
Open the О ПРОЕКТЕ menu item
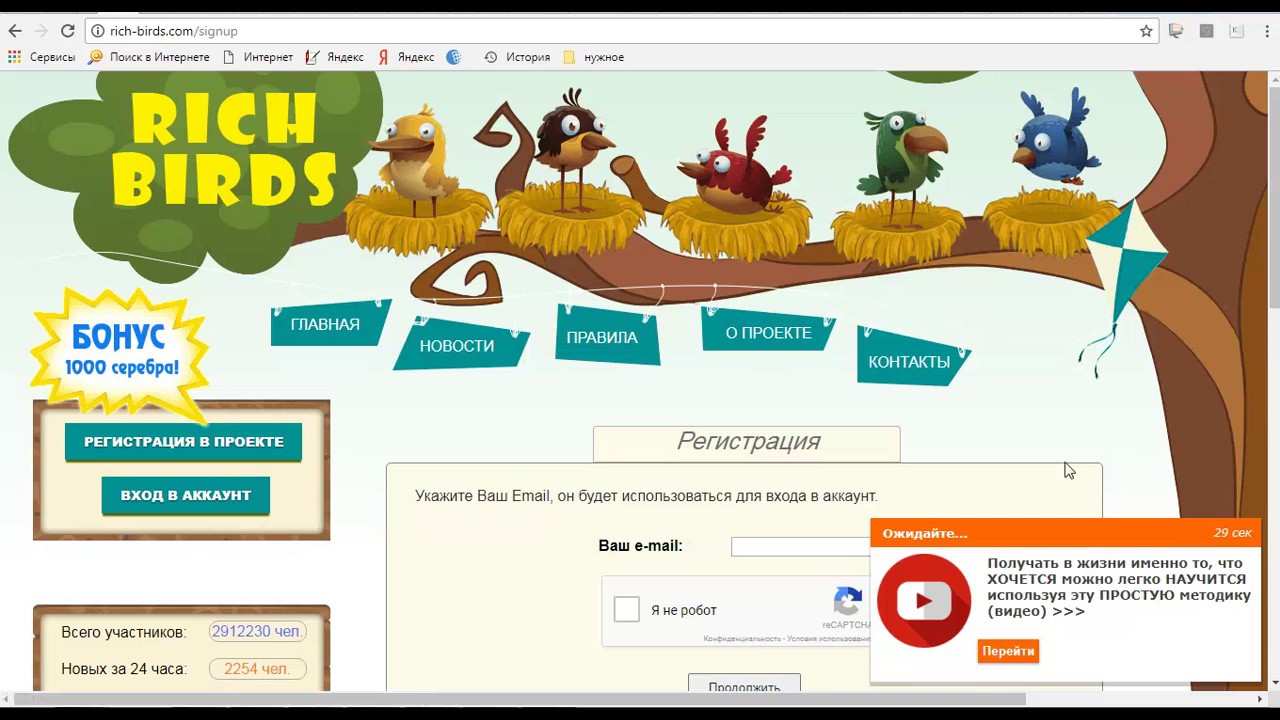(x=768, y=333)
